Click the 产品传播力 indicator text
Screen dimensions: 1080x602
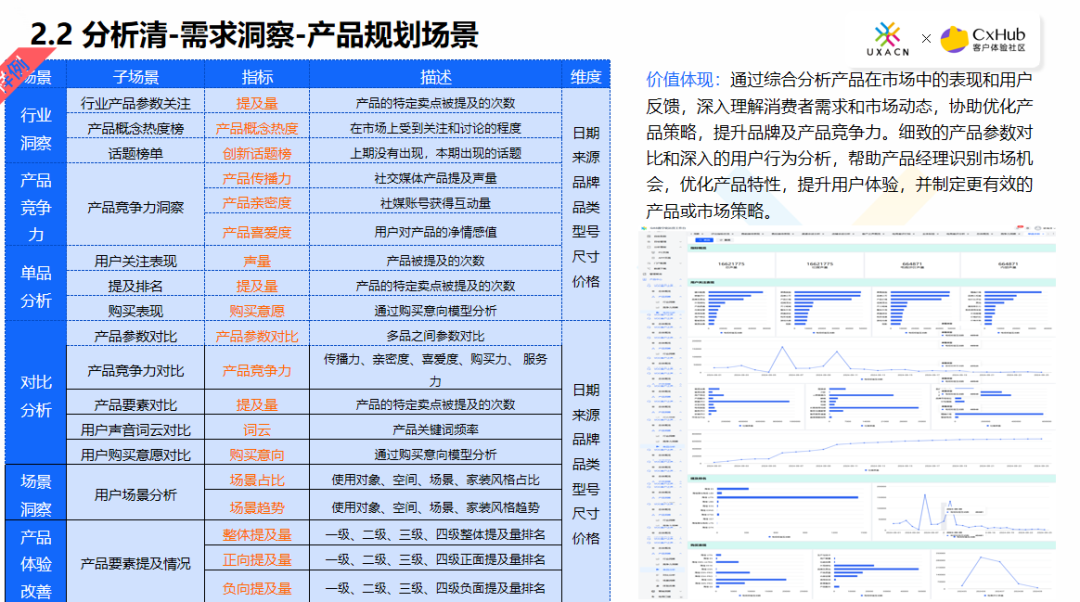(x=257, y=178)
